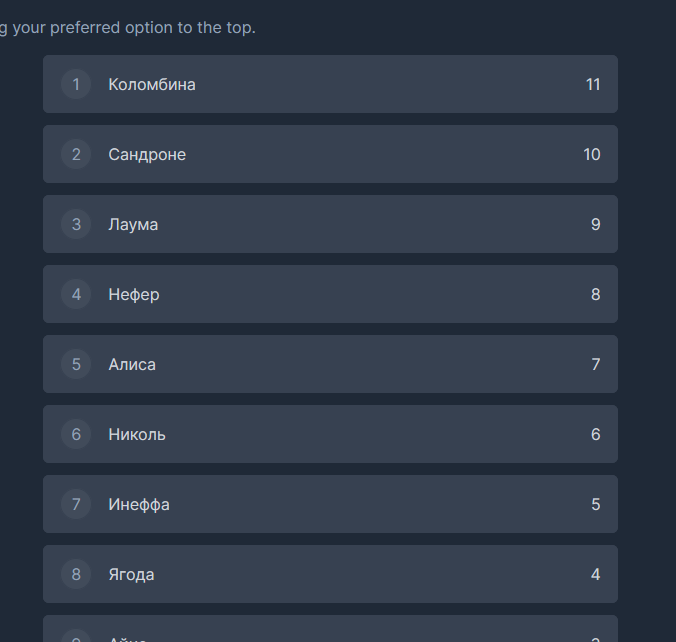The height and width of the screenshot is (642, 676).
Task: Click the rank 8 number badge
Action: pos(76,574)
